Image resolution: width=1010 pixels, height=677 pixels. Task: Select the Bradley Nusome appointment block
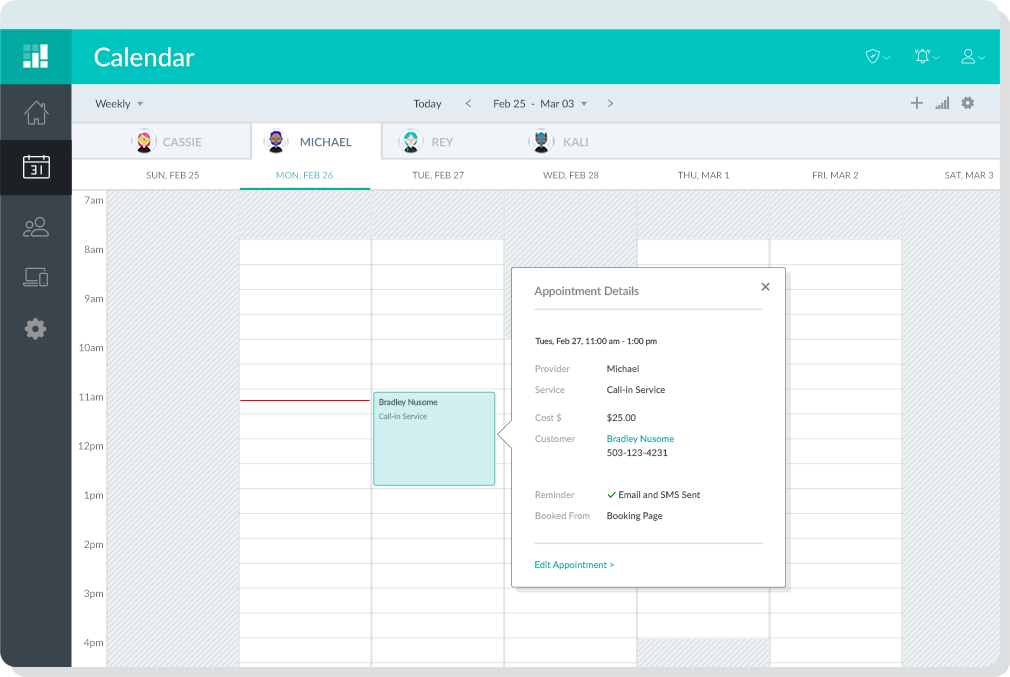point(434,439)
